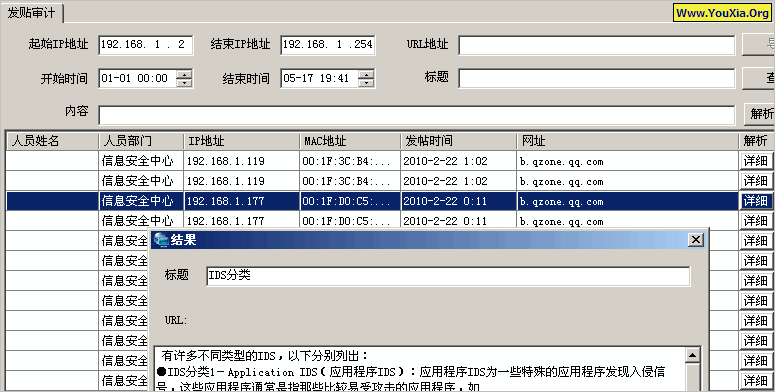Select highlighted row IP 192.168.1.177

click(x=225, y=201)
